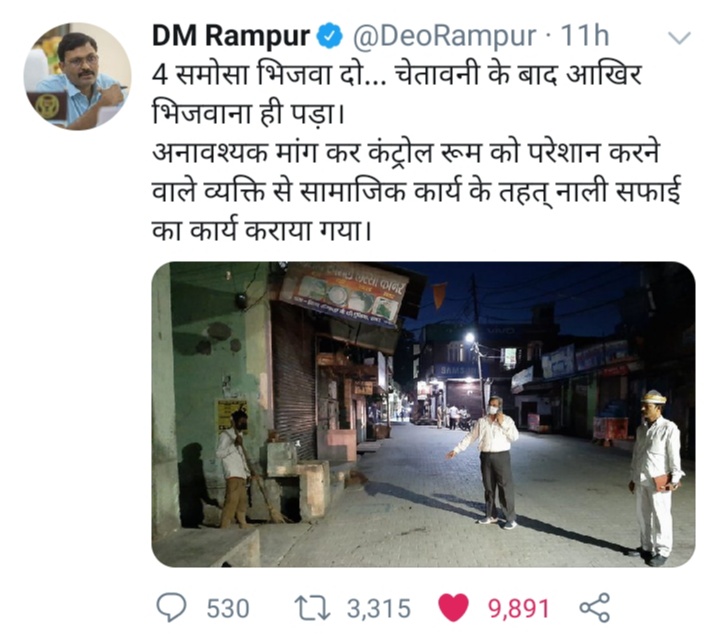Viewport: 706px width, 640px height.
Task: Click the tweet line 'का कार्य कराया गया'
Action: pos(262,231)
